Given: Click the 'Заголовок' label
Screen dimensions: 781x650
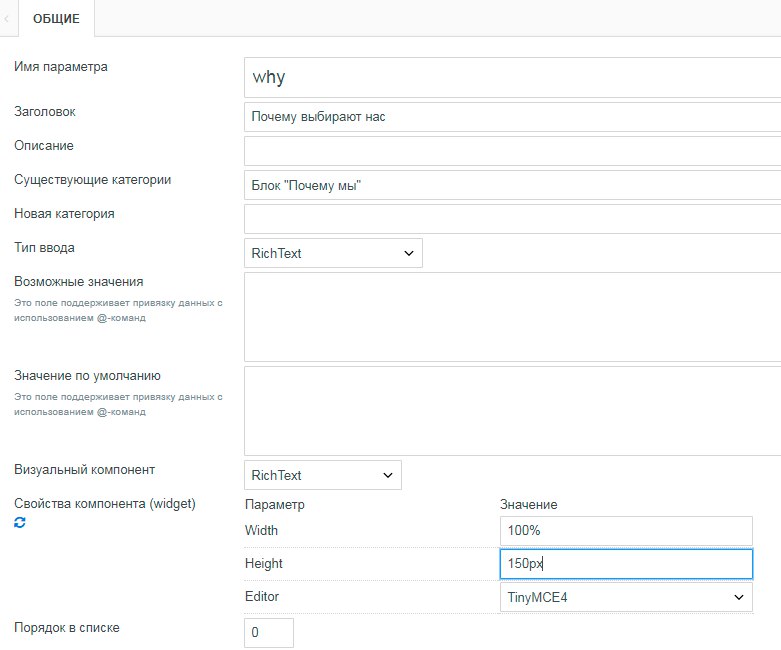Looking at the screenshot, I should click(45, 112).
